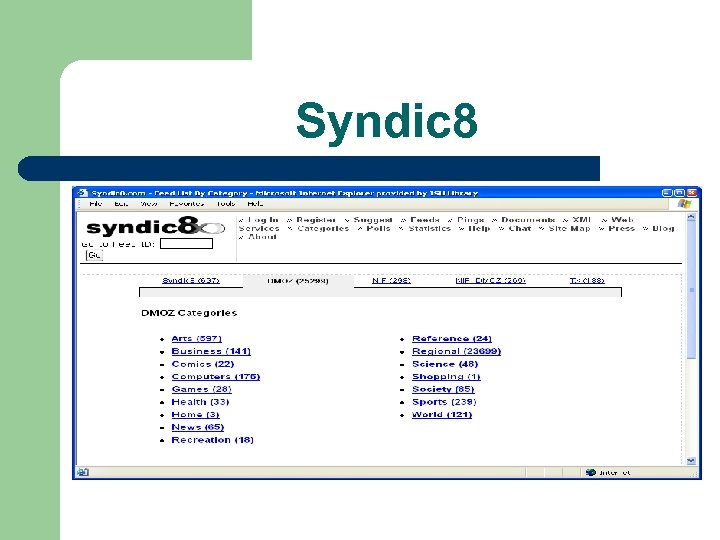Click the scrollbar up arrow
This screenshot has height=540, width=720.
pos(691,217)
